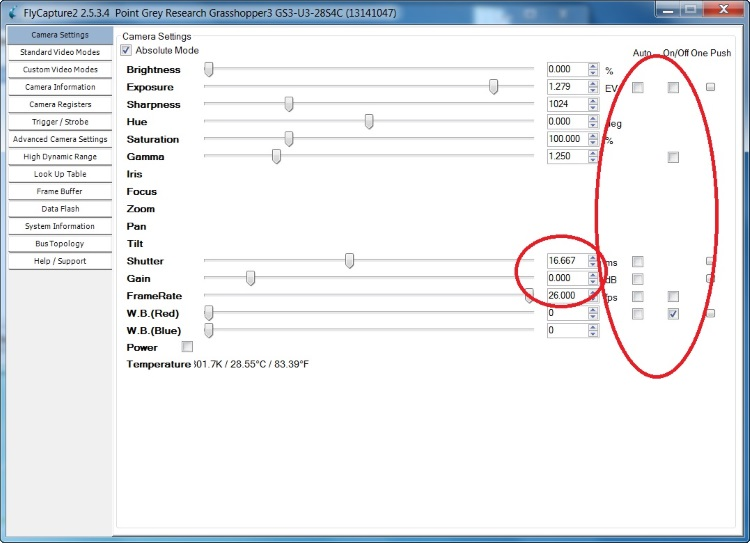Click the Exposure value field showing 1.279

tap(567, 87)
